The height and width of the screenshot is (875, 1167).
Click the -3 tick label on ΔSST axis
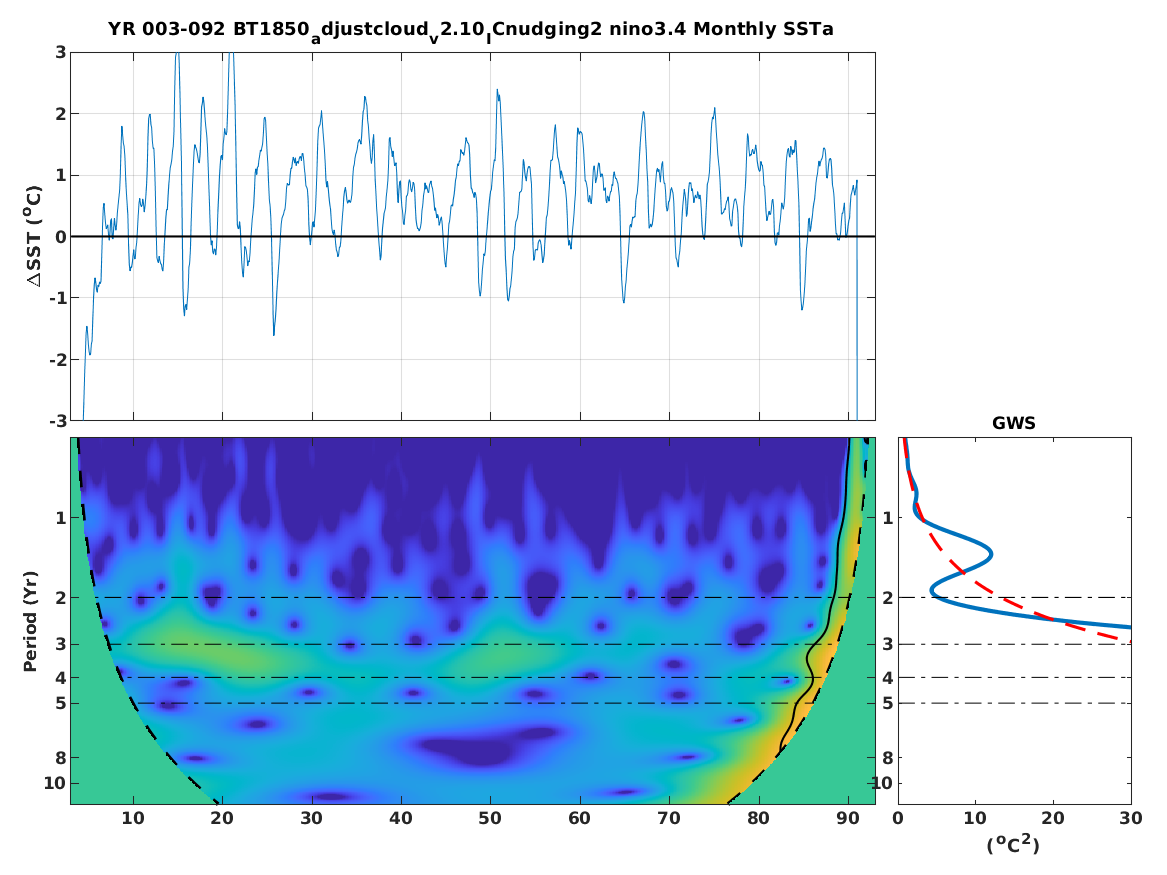click(x=58, y=421)
